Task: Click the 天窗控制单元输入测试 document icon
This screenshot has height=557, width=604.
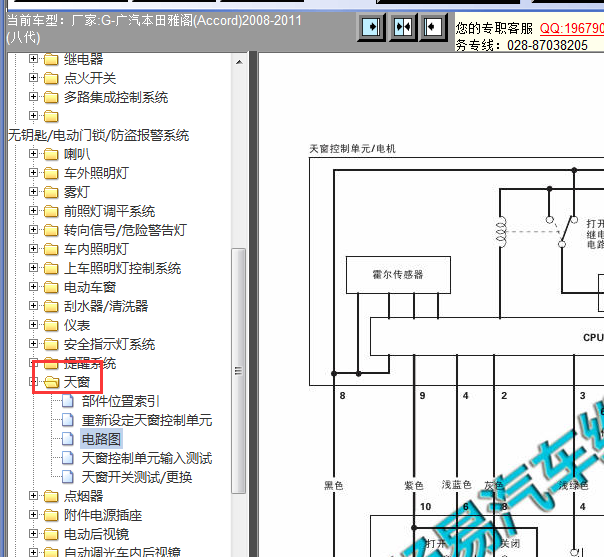Action: tap(68, 458)
